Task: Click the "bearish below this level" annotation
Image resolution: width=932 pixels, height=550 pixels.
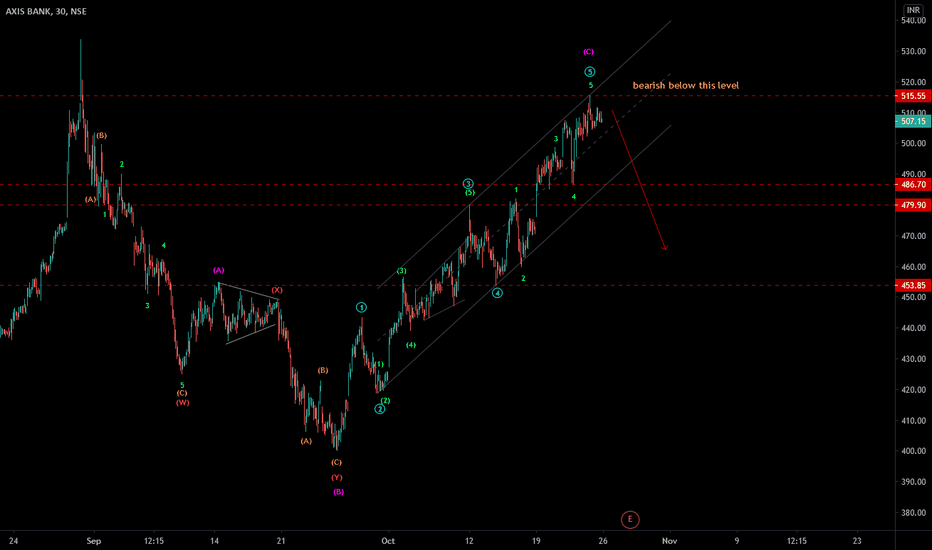Action: tap(685, 86)
